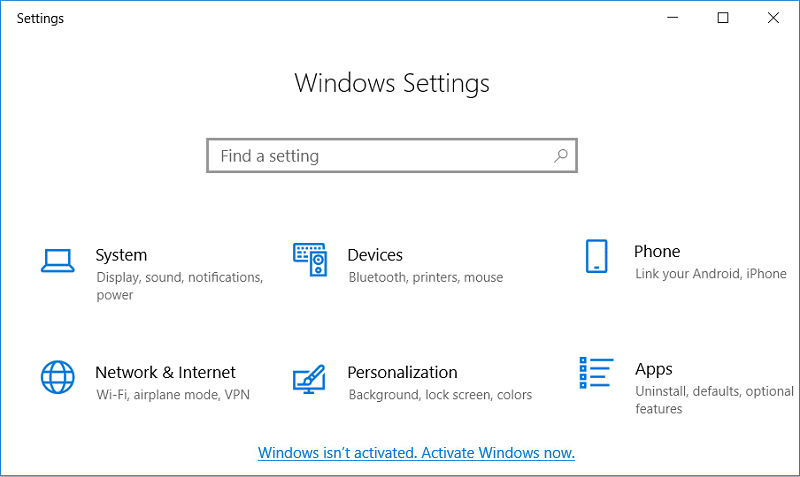Activate Windows now via the link
This screenshot has width=800, height=477.
coord(416,453)
